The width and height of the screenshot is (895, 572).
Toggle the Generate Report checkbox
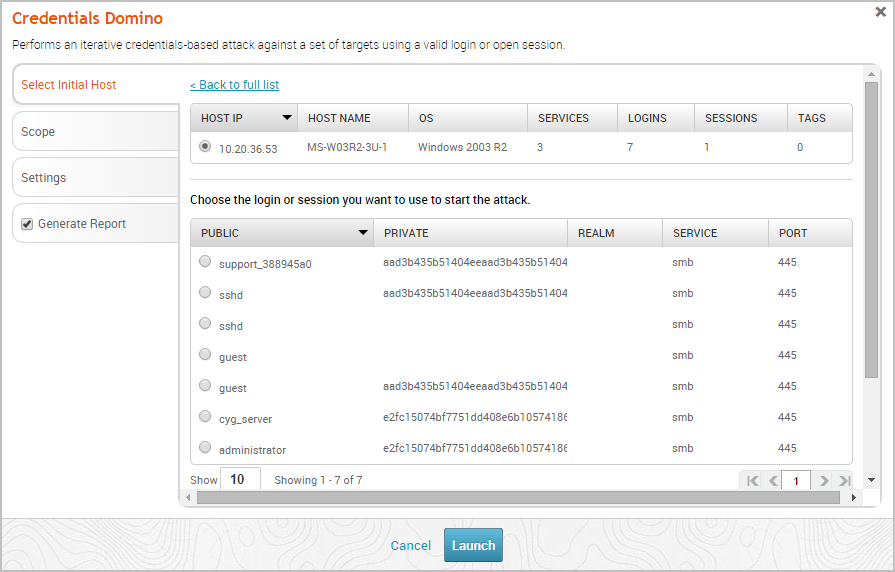(27, 224)
